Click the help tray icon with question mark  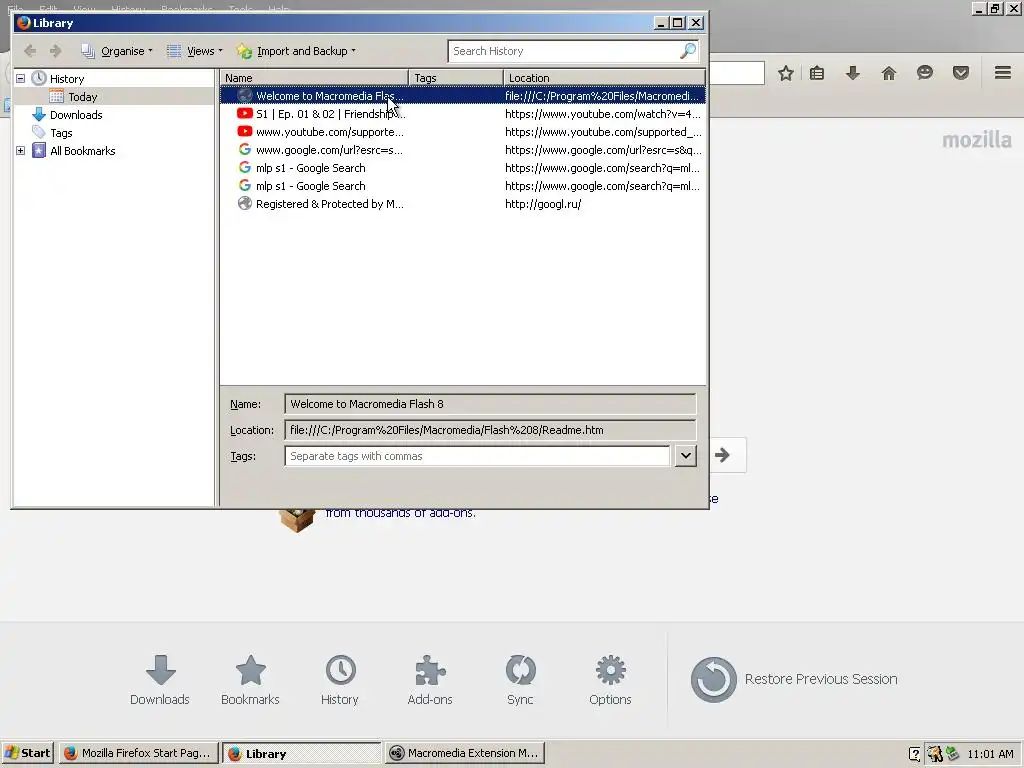[x=914, y=754]
